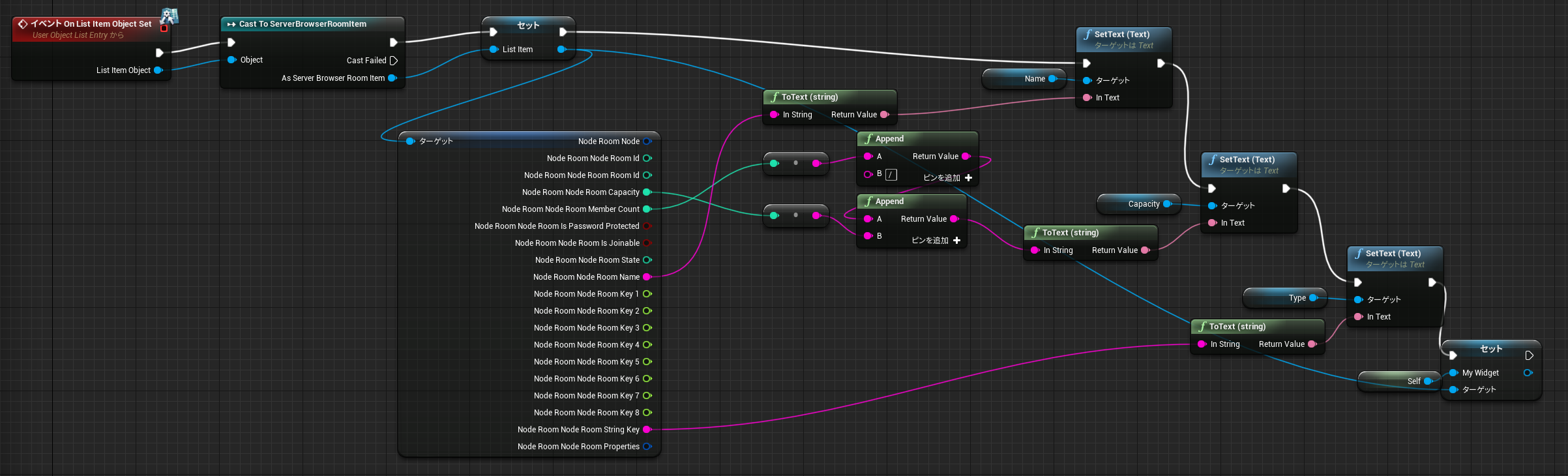Click the Node Room Node Room Key 4 pin

pyautogui.click(x=647, y=345)
